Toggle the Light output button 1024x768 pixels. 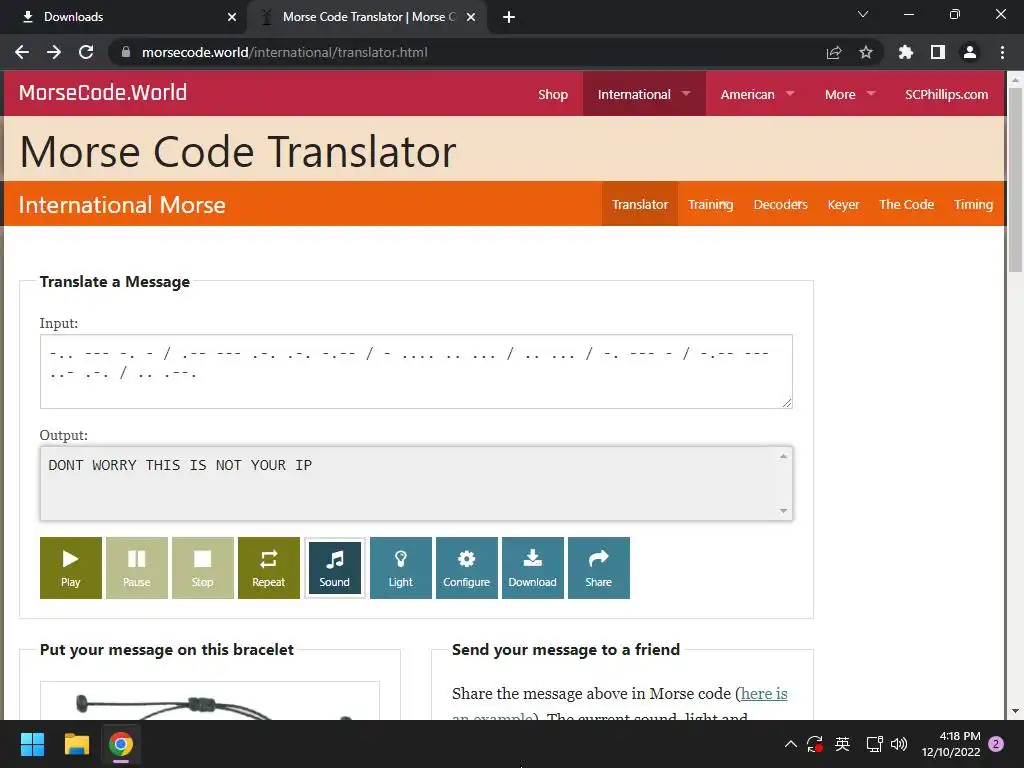400,568
